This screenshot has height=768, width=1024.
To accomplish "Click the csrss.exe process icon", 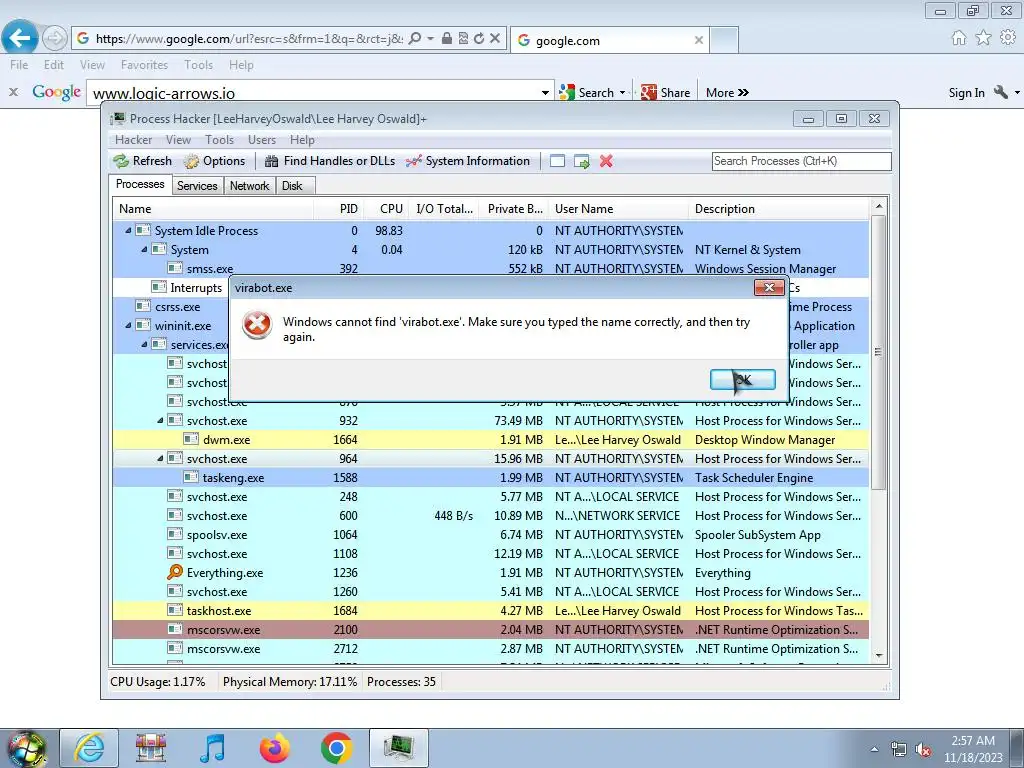I will (x=142, y=306).
